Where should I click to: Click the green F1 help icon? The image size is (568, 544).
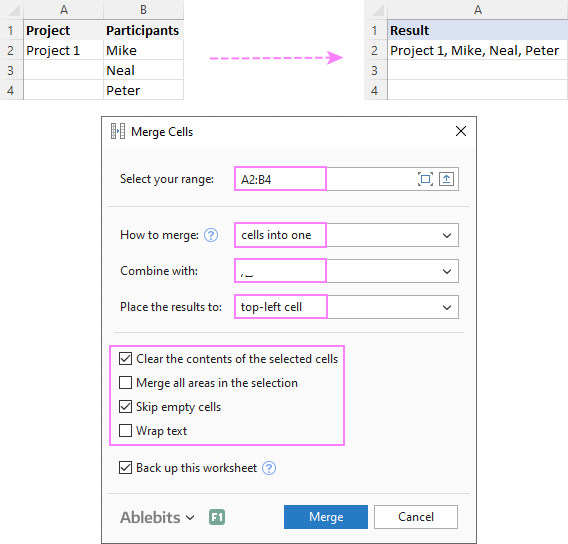pyautogui.click(x=217, y=517)
